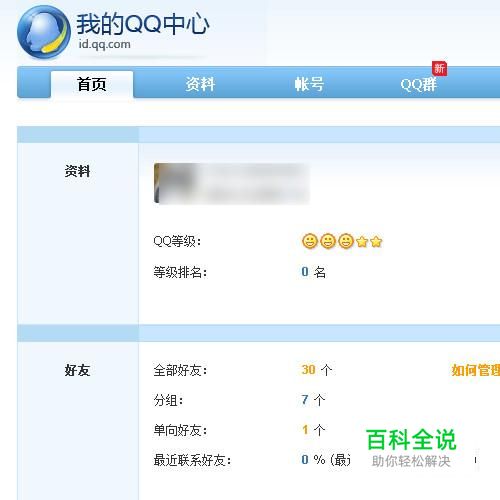The height and width of the screenshot is (500, 500).
Task: Click the QQ Center globe logo
Action: pos(44,32)
